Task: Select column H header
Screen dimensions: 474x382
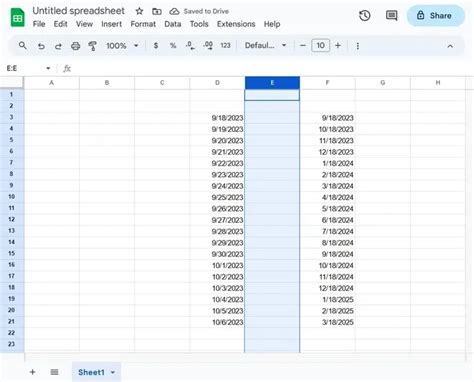Action: tap(438, 83)
